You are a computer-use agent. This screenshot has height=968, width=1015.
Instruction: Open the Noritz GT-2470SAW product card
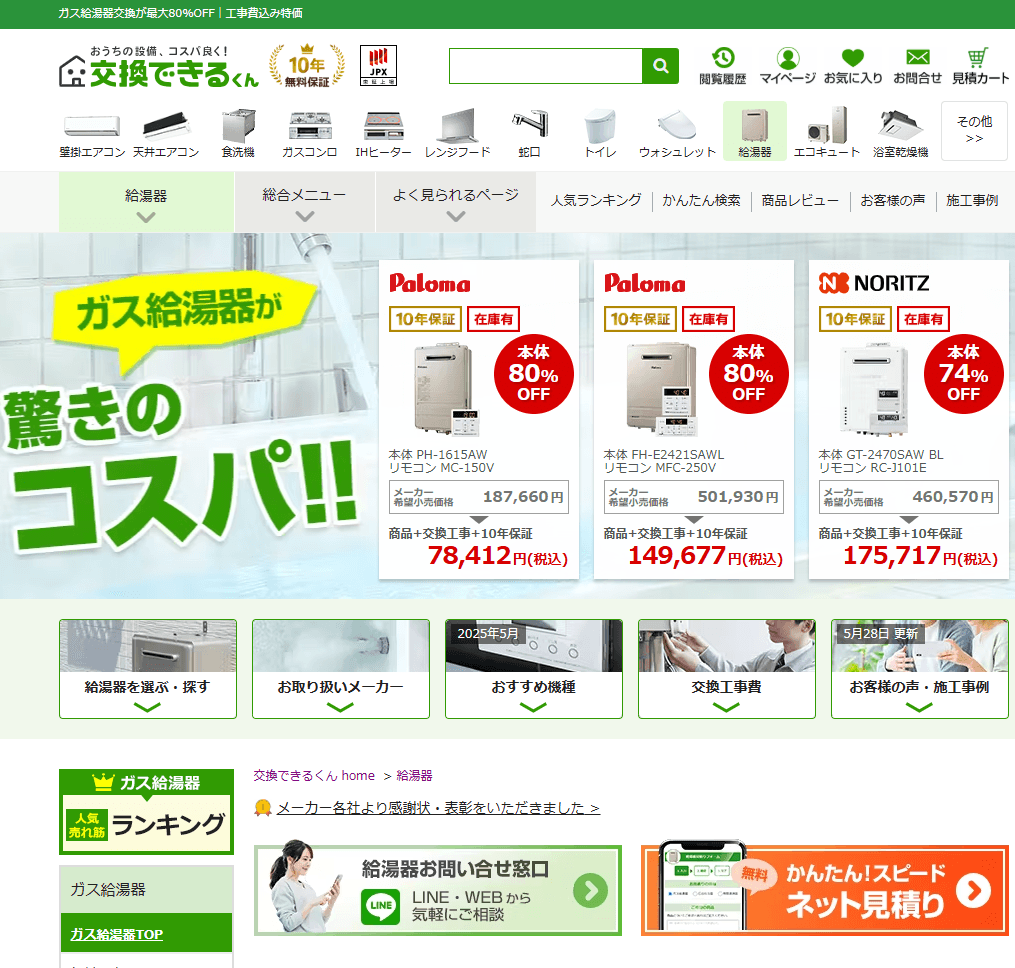[x=908, y=419]
